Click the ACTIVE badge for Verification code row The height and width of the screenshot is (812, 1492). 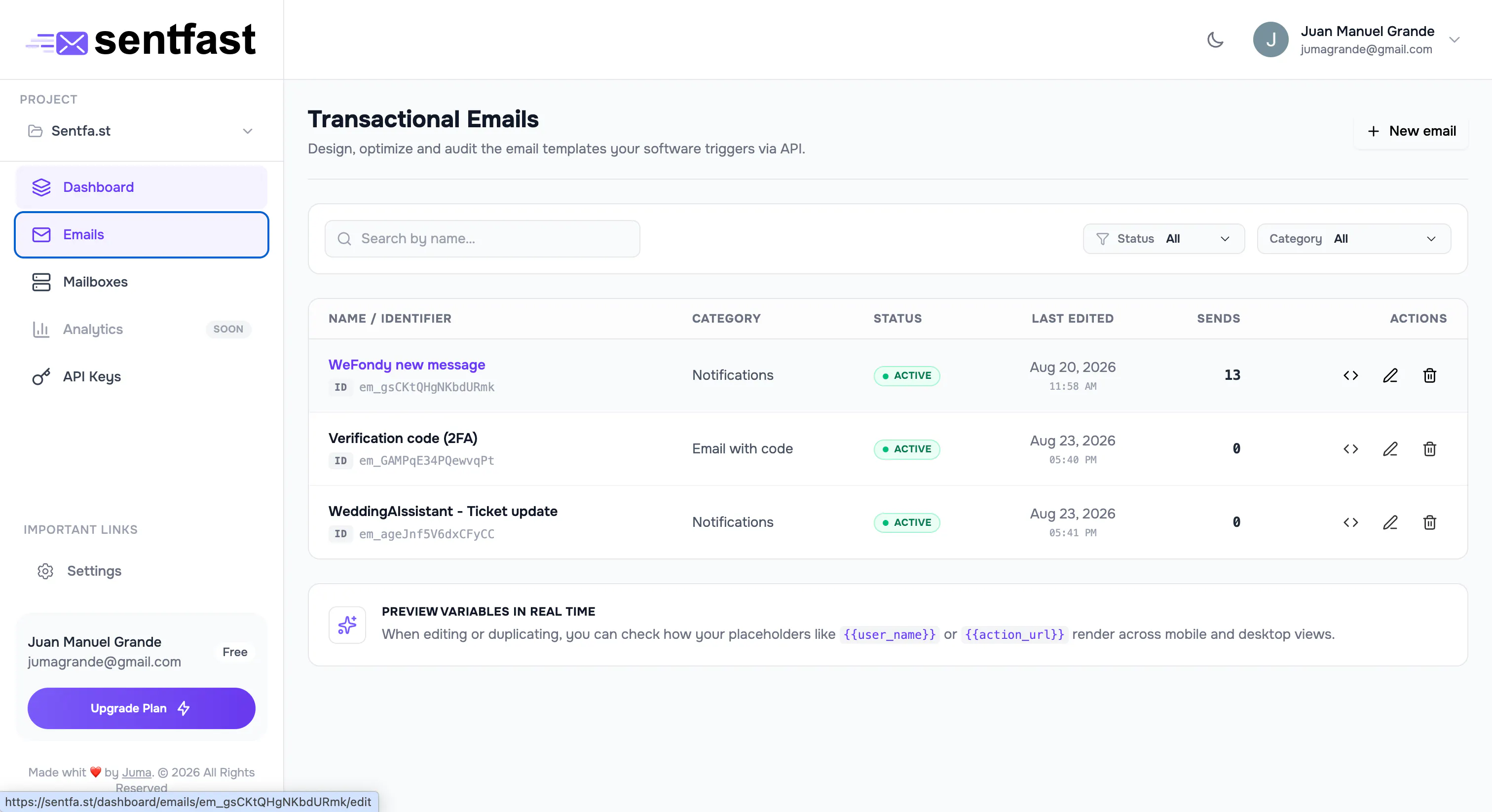pyautogui.click(x=906, y=449)
